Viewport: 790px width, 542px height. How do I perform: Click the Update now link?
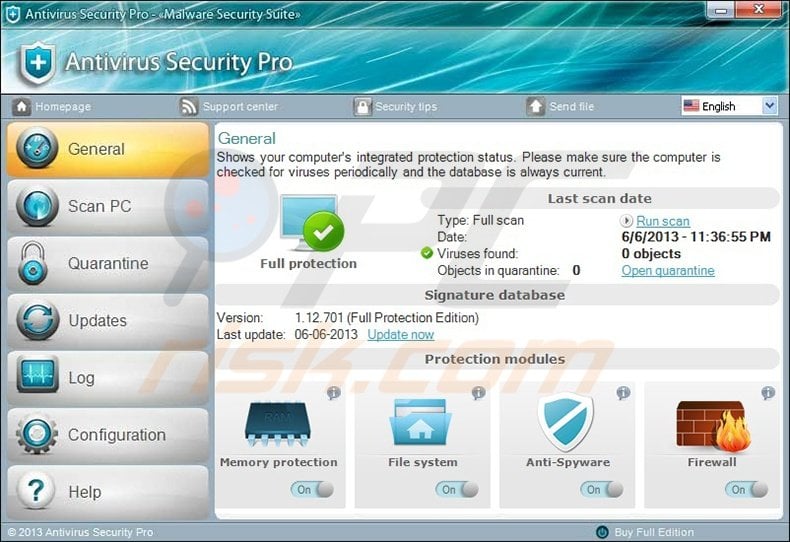[x=401, y=334]
